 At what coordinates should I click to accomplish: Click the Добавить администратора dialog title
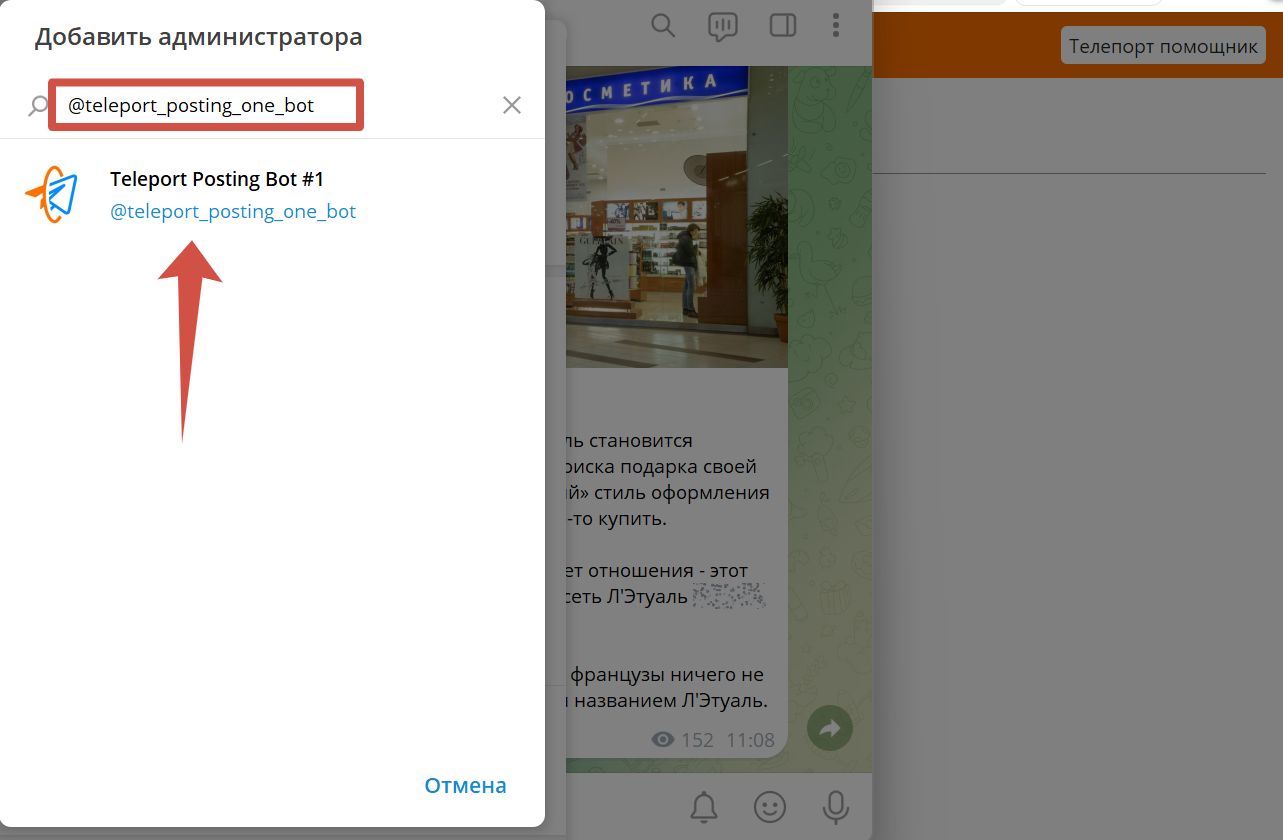(x=198, y=38)
